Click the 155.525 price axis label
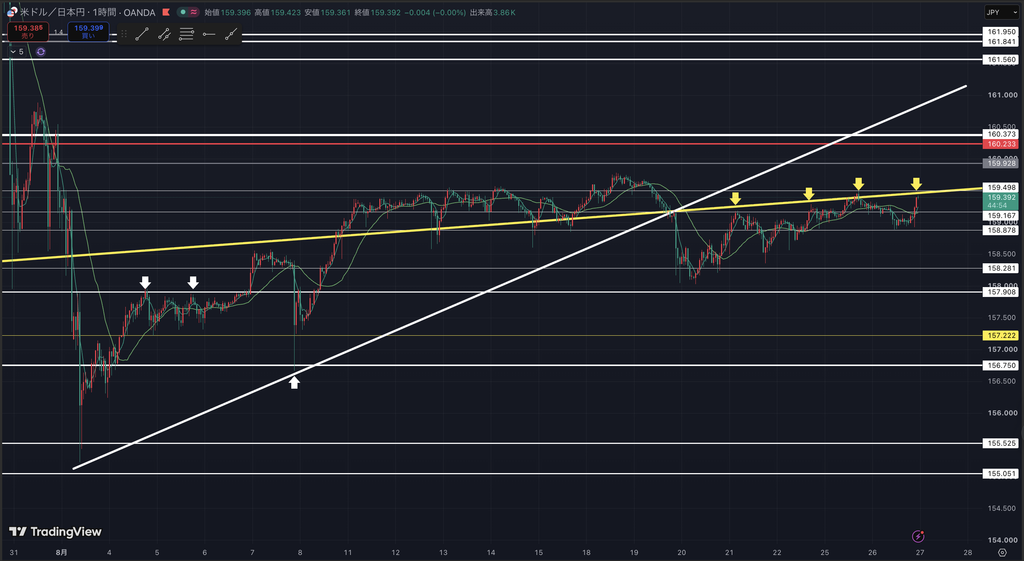The image size is (1024, 561). tap(1001, 443)
